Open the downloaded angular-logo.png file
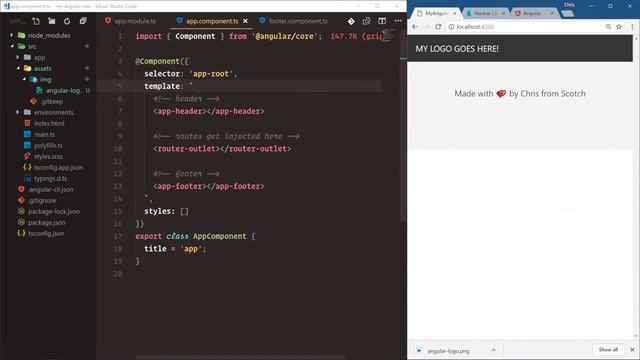Viewport: 640px width, 360px height. pos(448,351)
